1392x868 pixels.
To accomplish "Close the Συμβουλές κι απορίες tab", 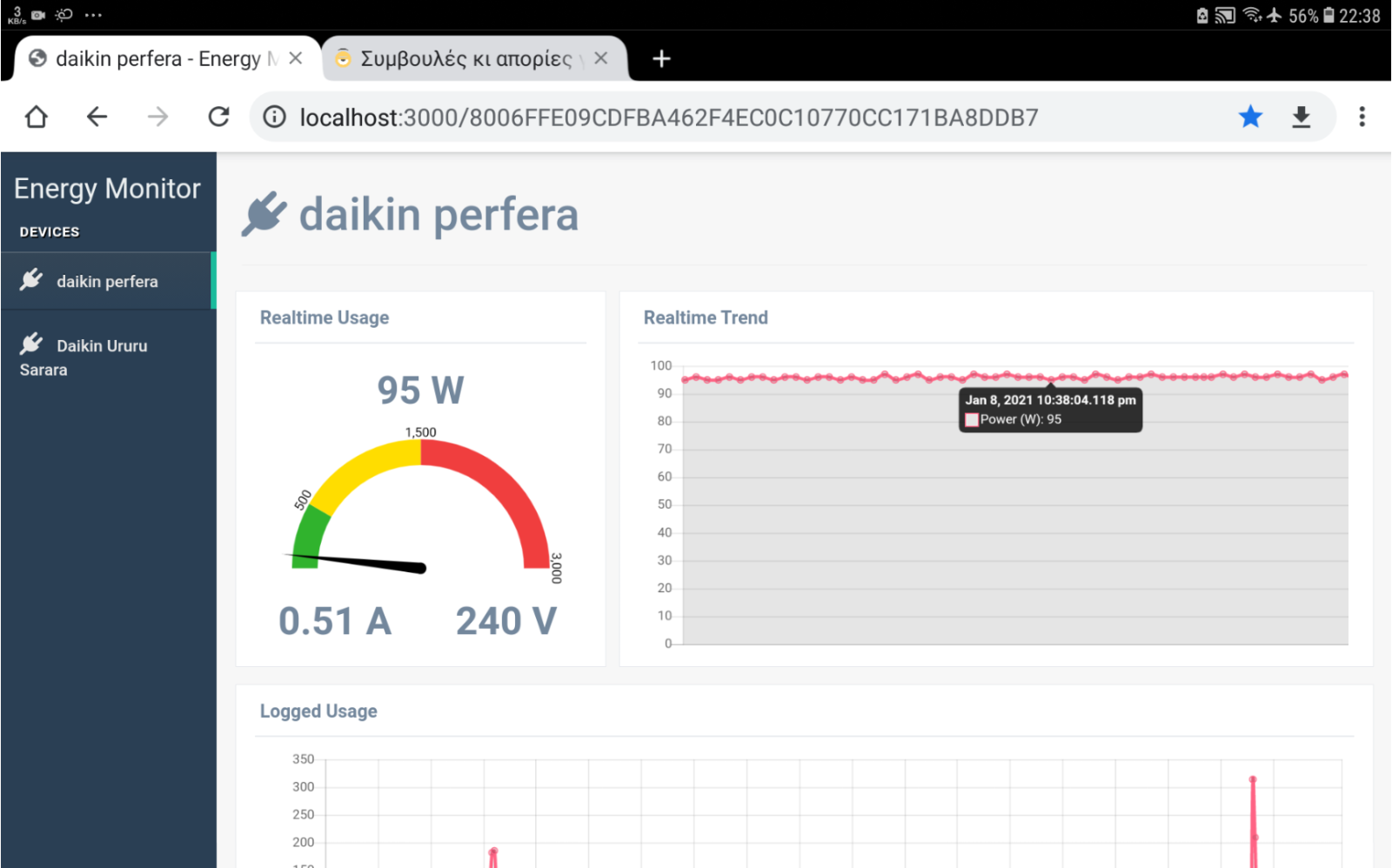I will 600,58.
